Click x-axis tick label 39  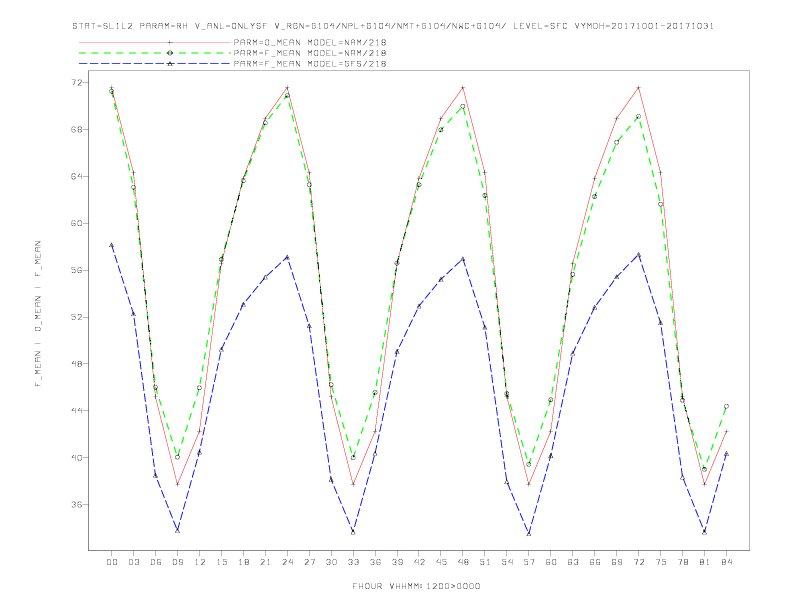coord(397,562)
